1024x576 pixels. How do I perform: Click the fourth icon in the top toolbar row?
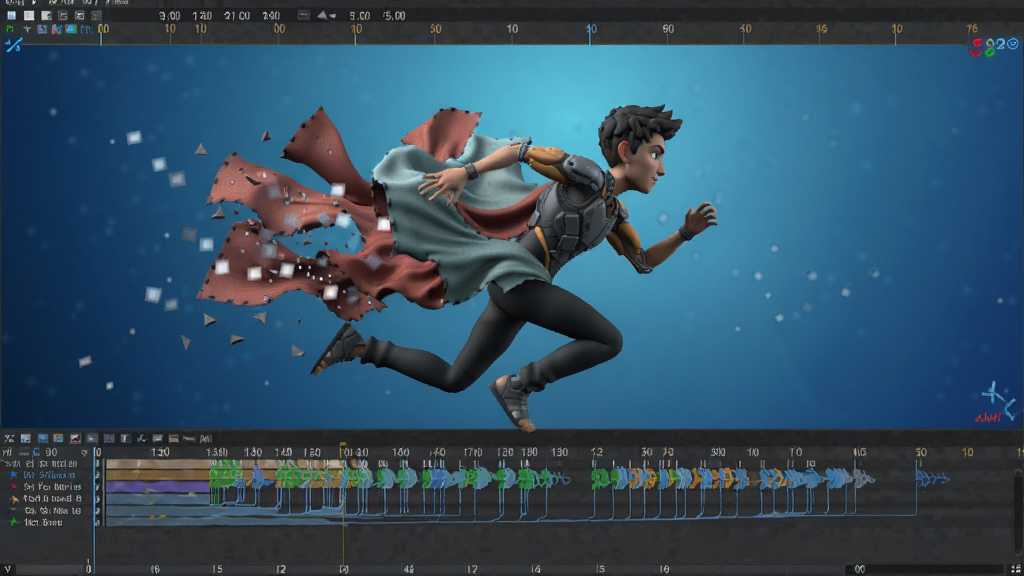pos(63,15)
